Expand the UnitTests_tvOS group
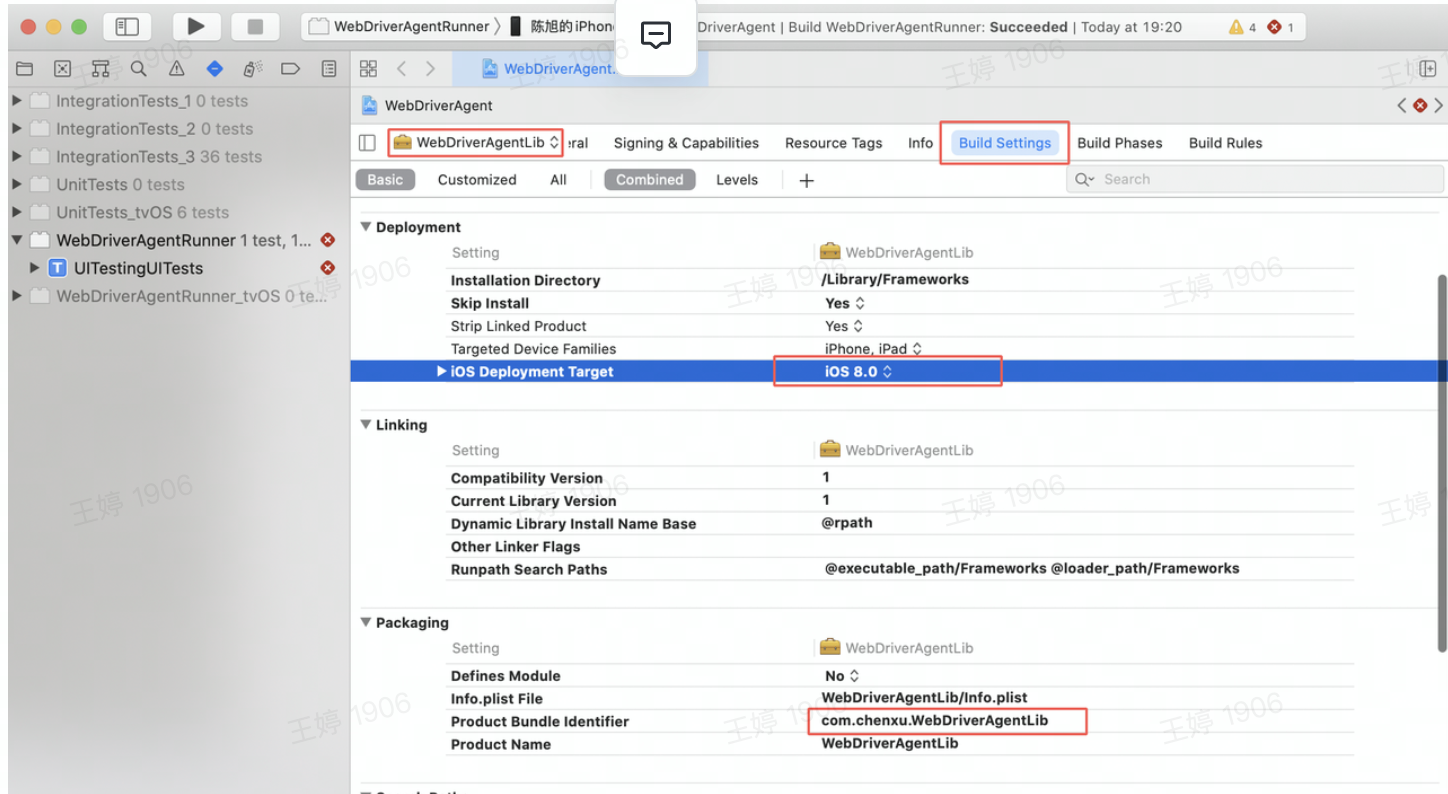Image resolution: width=1448 pixels, height=794 pixels. pos(17,212)
